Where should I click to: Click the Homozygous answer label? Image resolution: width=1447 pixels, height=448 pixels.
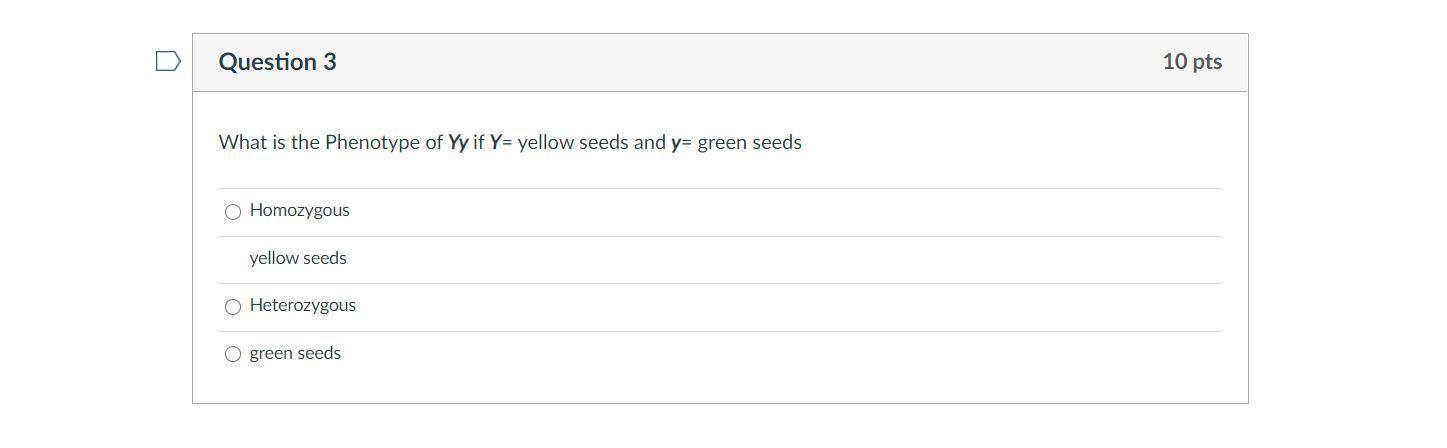[x=299, y=210]
